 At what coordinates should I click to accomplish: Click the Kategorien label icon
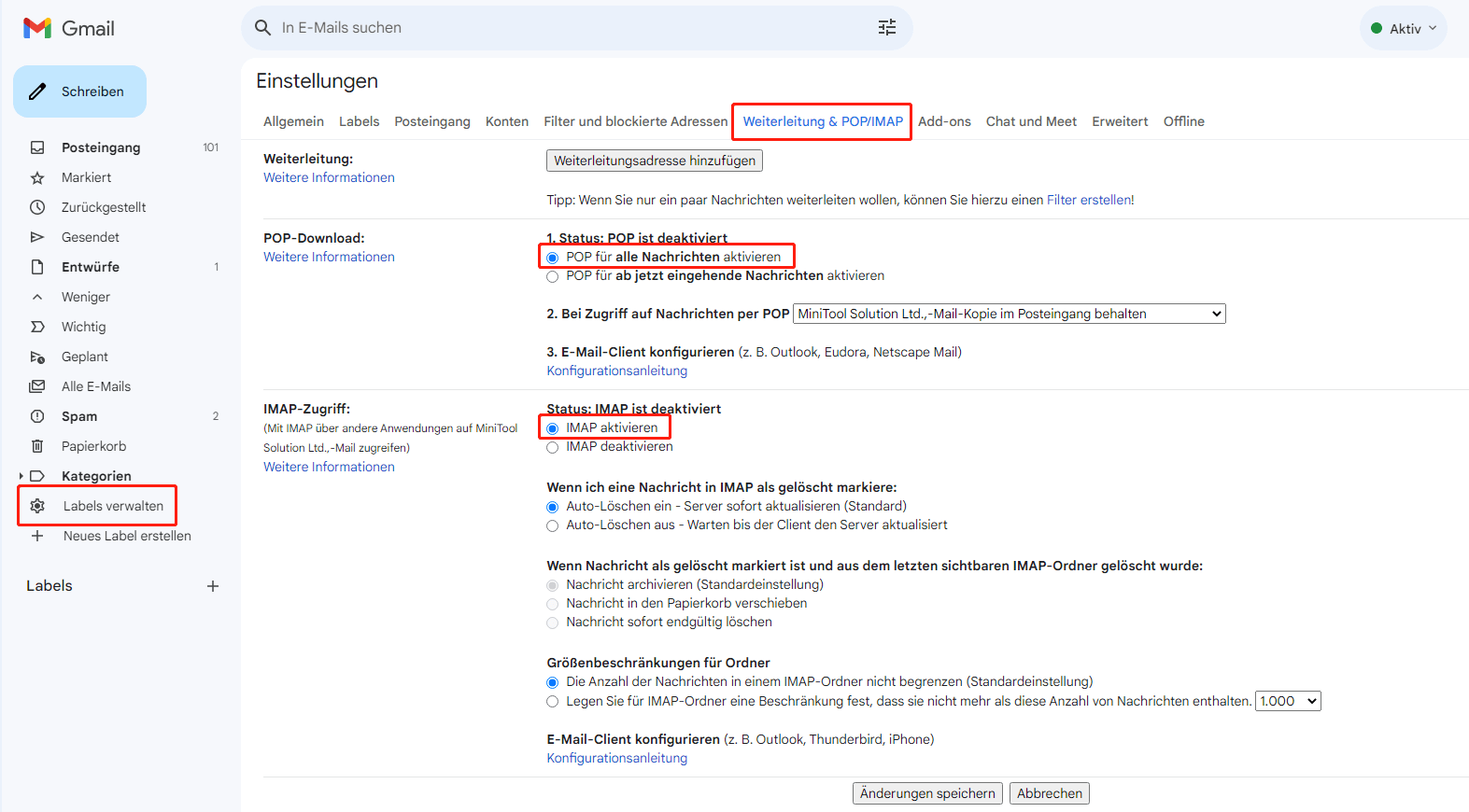click(37, 476)
